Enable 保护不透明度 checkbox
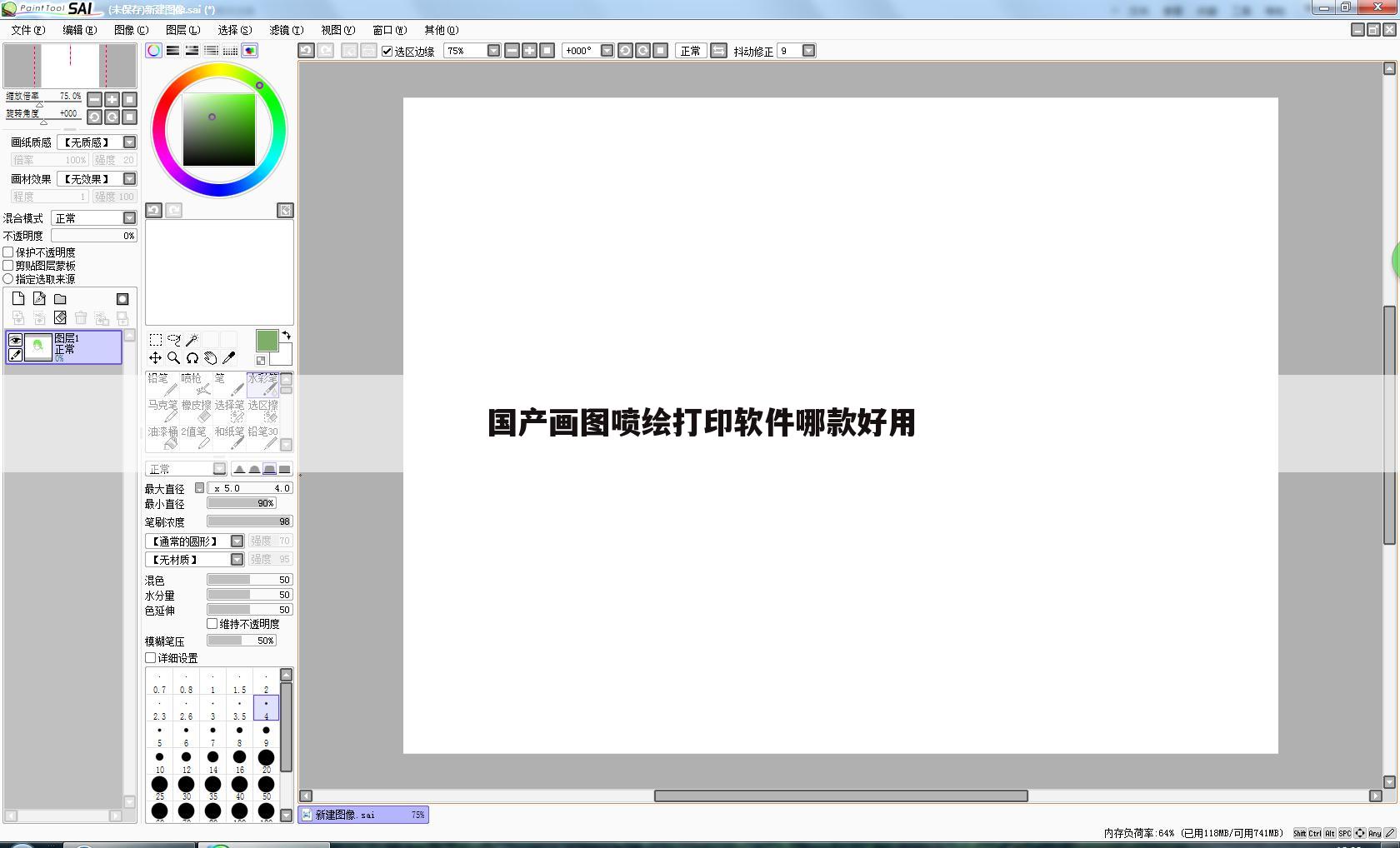This screenshot has width=1400, height=848. [8, 252]
